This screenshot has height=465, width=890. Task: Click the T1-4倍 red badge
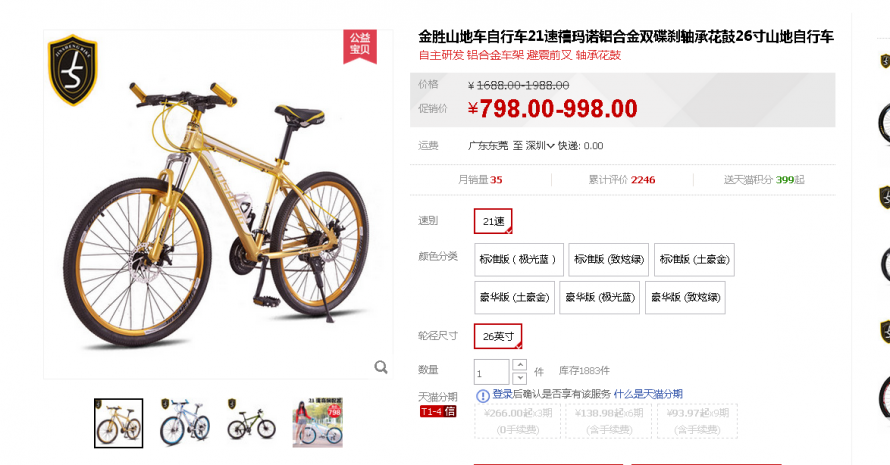point(438,411)
